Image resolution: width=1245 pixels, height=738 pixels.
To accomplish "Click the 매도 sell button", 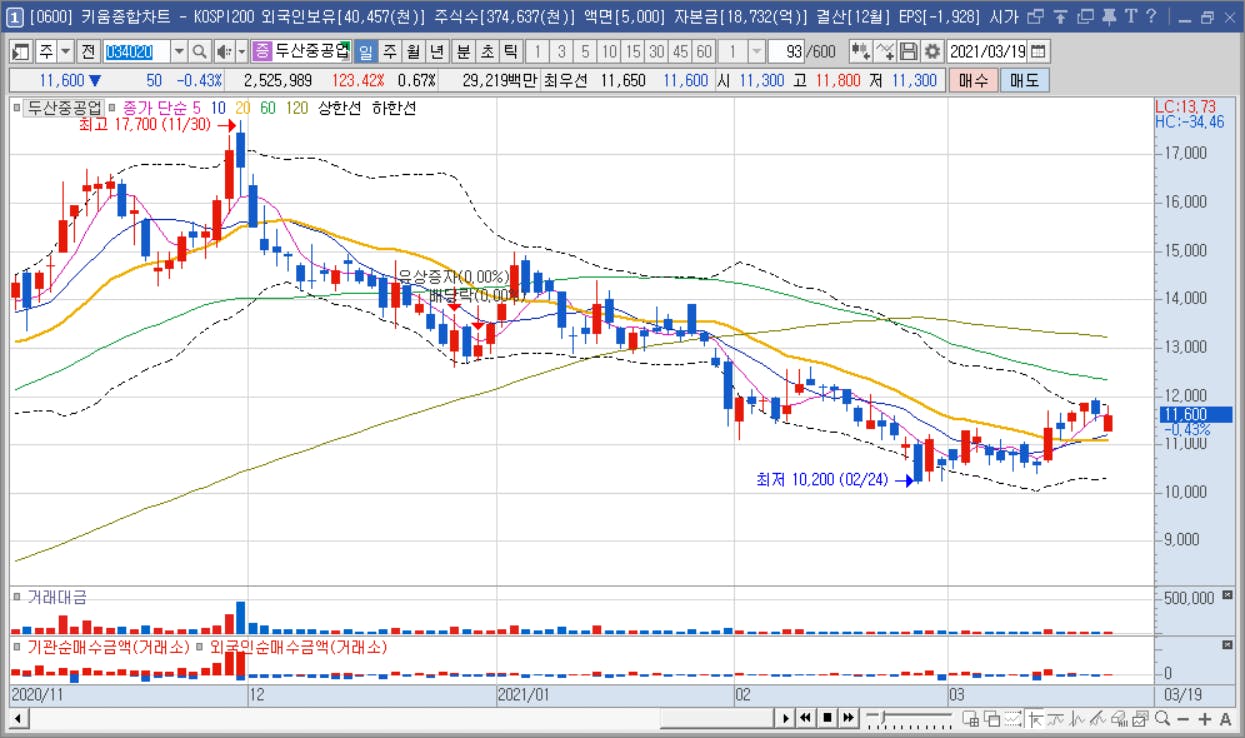I will click(1024, 81).
